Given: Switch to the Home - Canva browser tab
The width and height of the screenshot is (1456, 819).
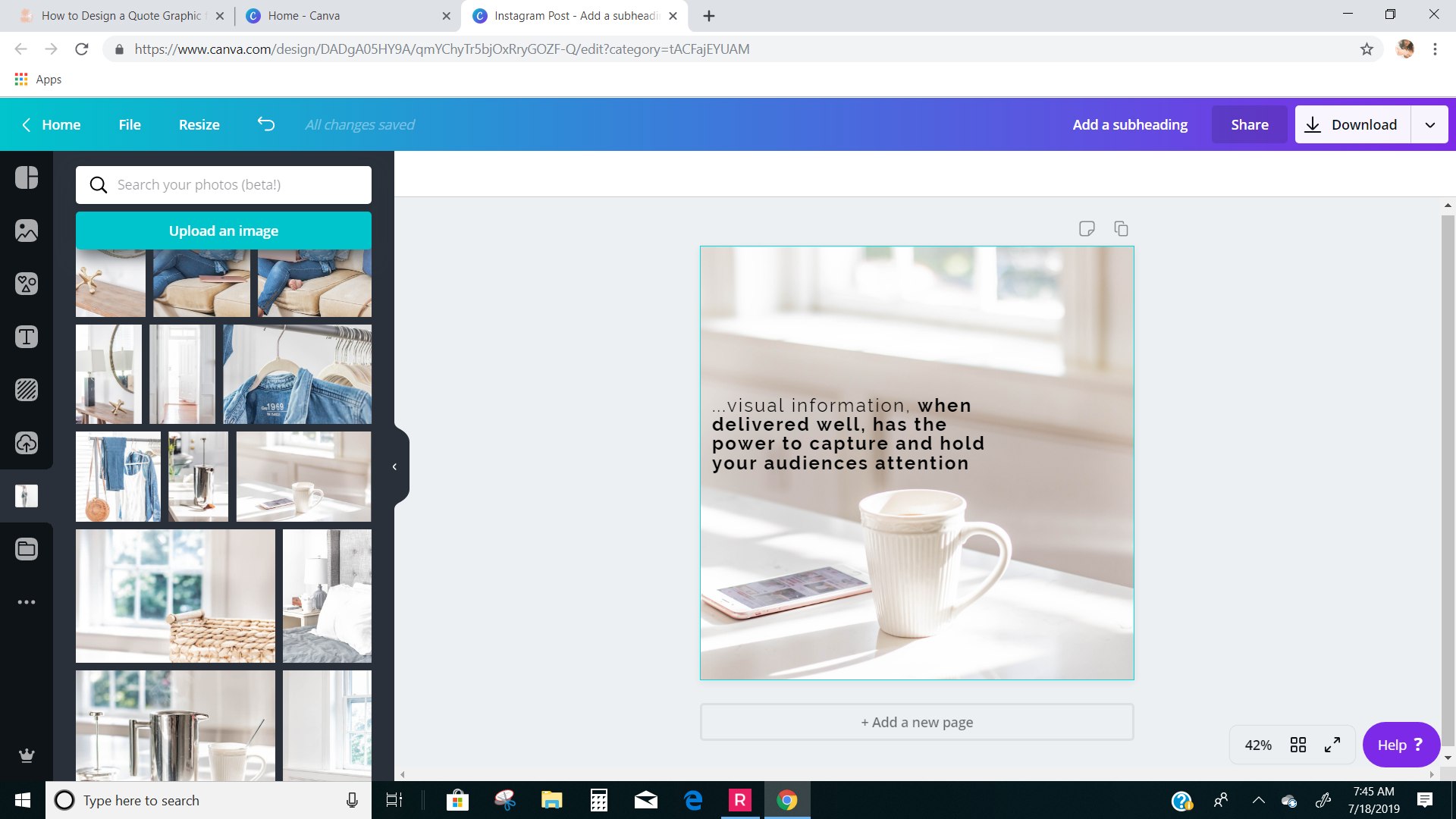Looking at the screenshot, I should pyautogui.click(x=303, y=15).
